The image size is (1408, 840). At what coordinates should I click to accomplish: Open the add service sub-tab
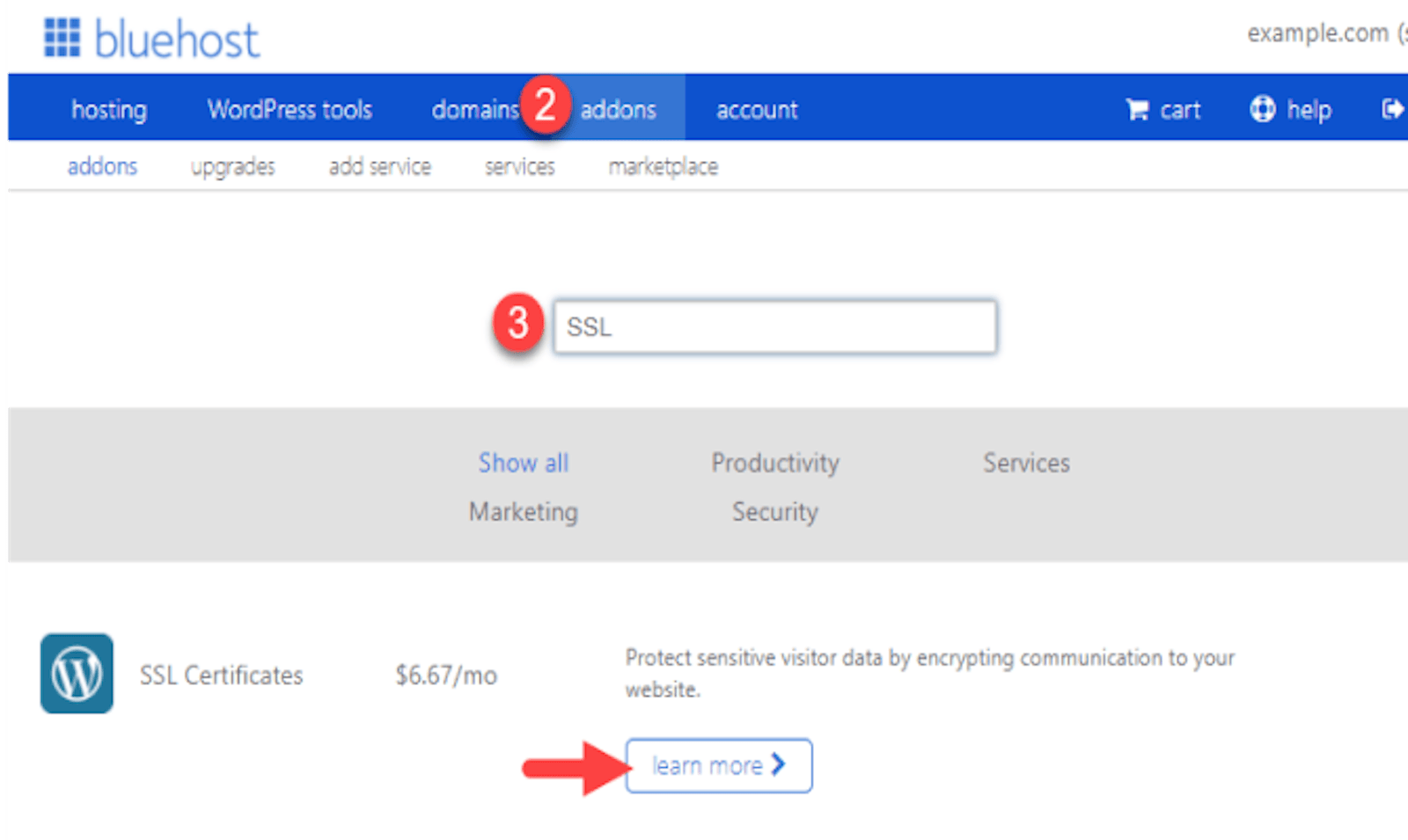380,166
